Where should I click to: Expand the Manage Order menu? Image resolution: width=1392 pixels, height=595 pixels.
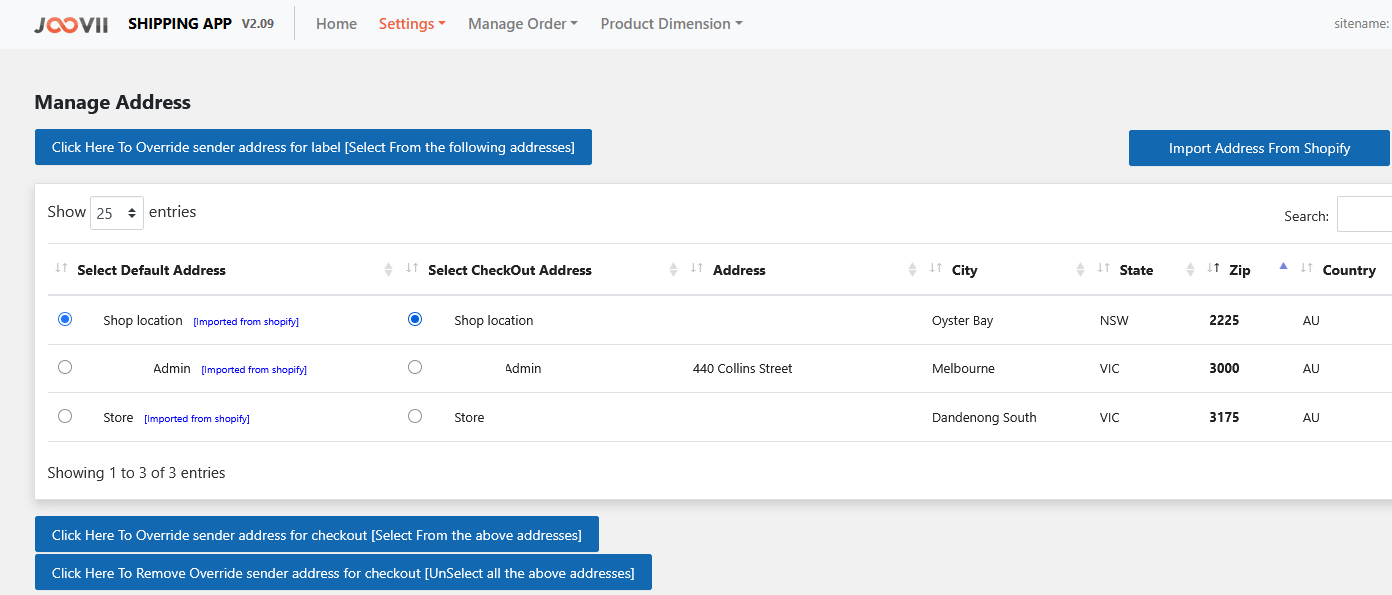click(522, 24)
